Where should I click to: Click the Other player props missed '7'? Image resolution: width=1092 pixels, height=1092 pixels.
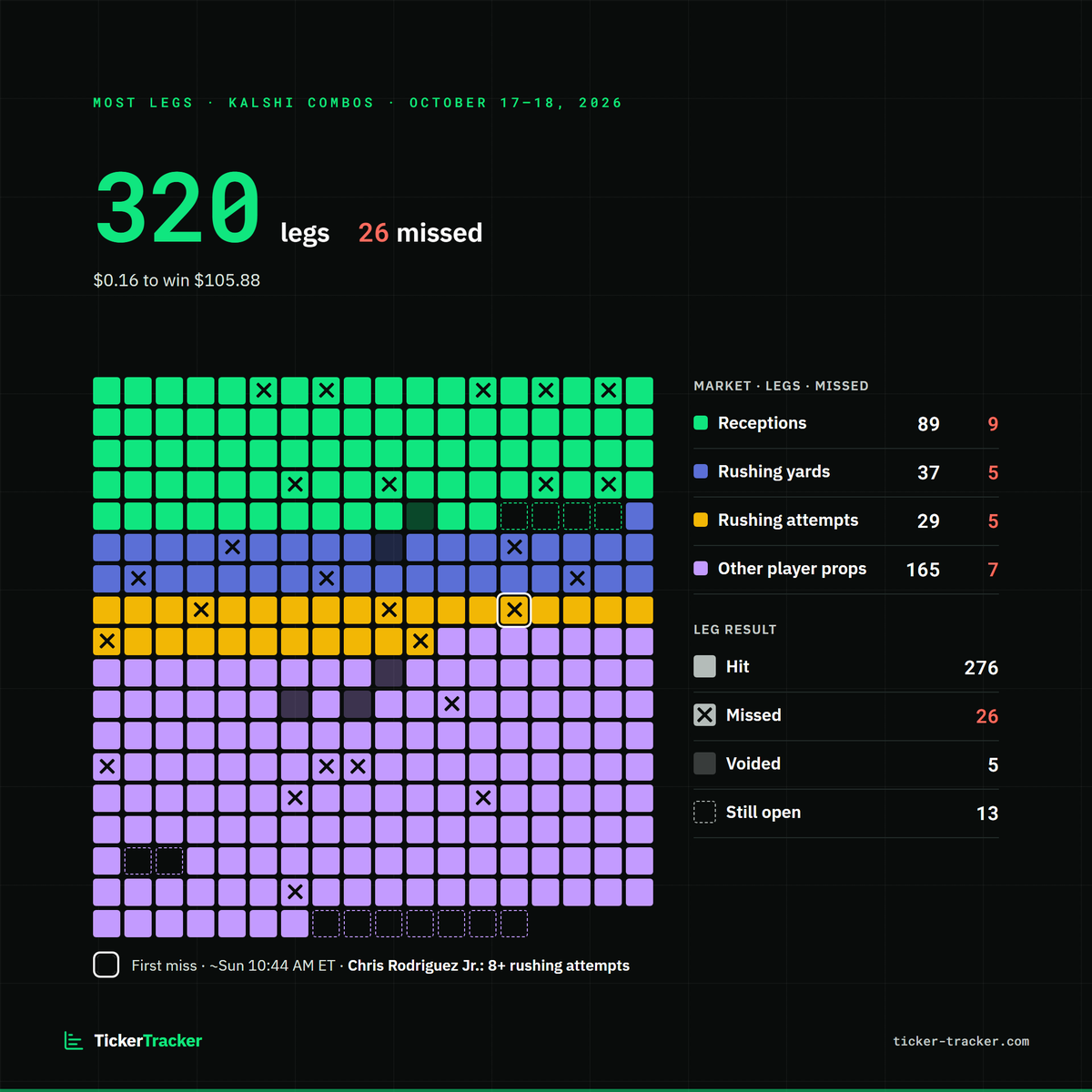993,570
